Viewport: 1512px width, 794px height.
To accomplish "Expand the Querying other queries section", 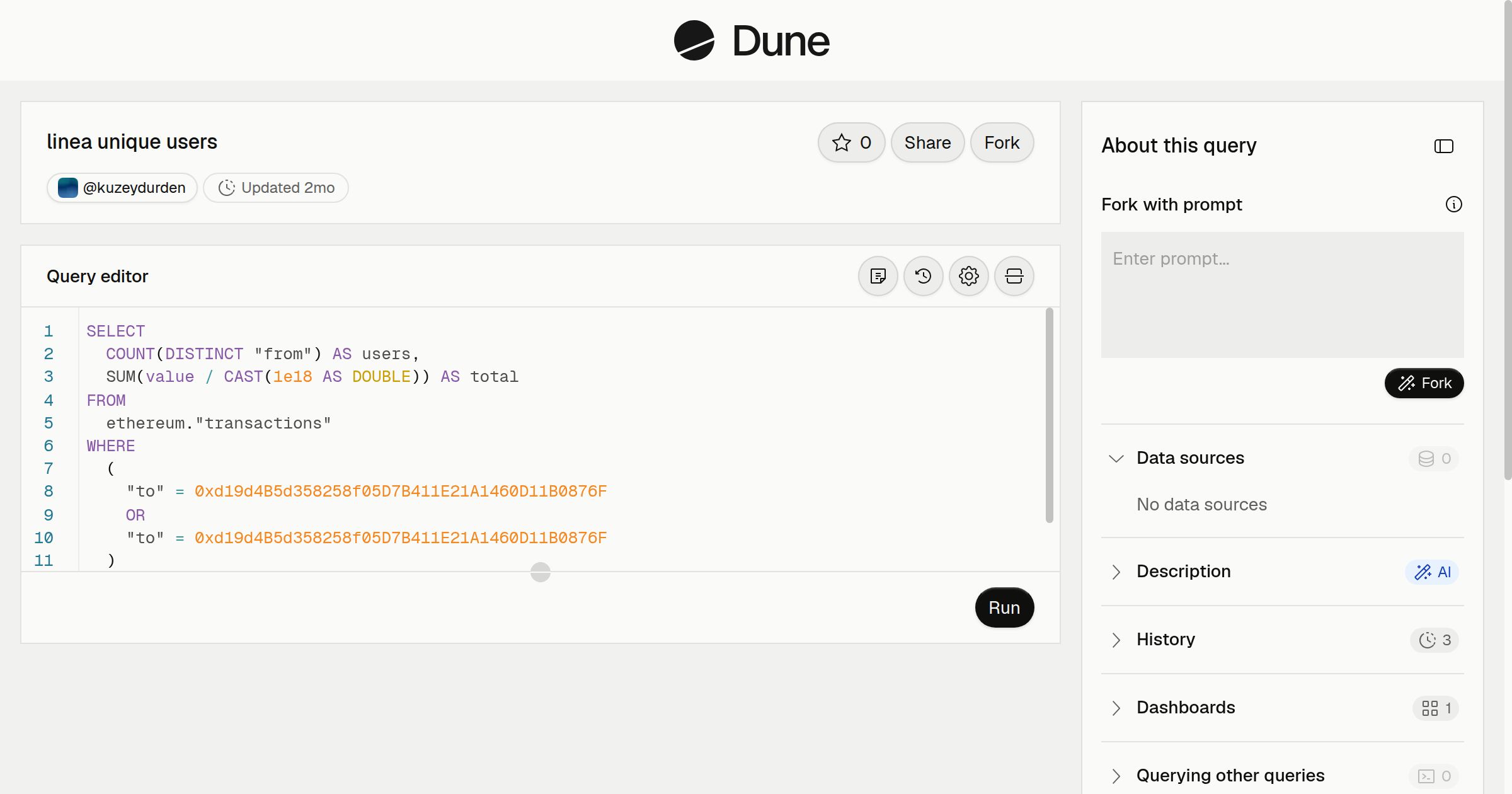I will [1116, 776].
